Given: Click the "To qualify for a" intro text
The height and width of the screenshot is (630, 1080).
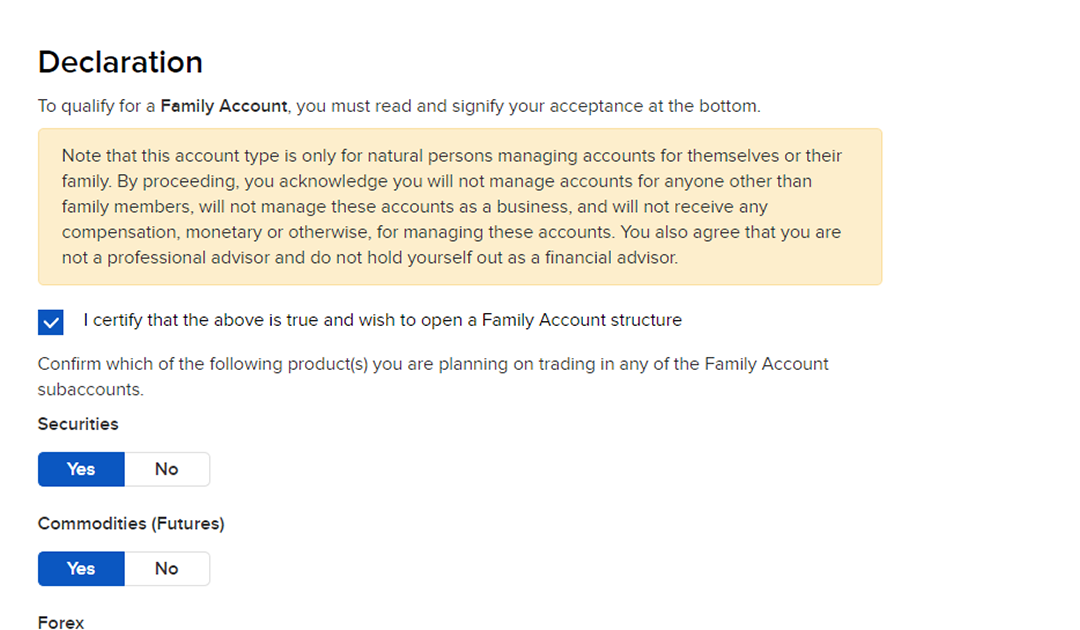Looking at the screenshot, I should (97, 105).
